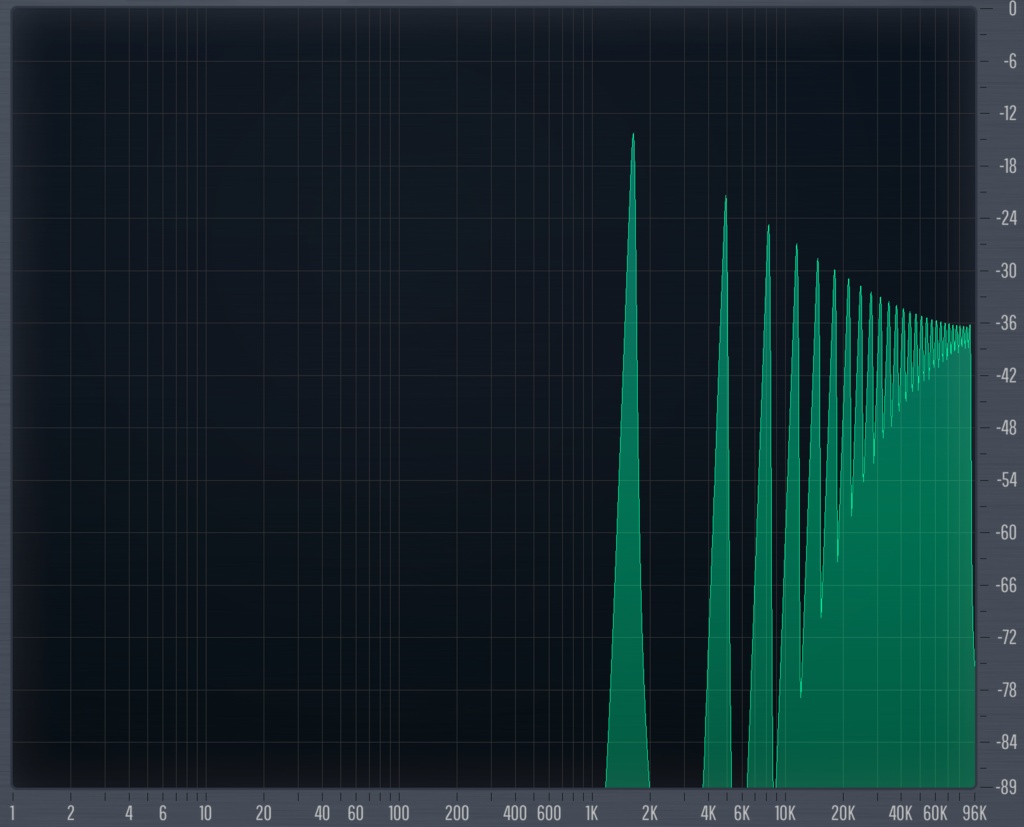Click the "-89" dB level label
The image size is (1024, 827).
click(x=1007, y=787)
